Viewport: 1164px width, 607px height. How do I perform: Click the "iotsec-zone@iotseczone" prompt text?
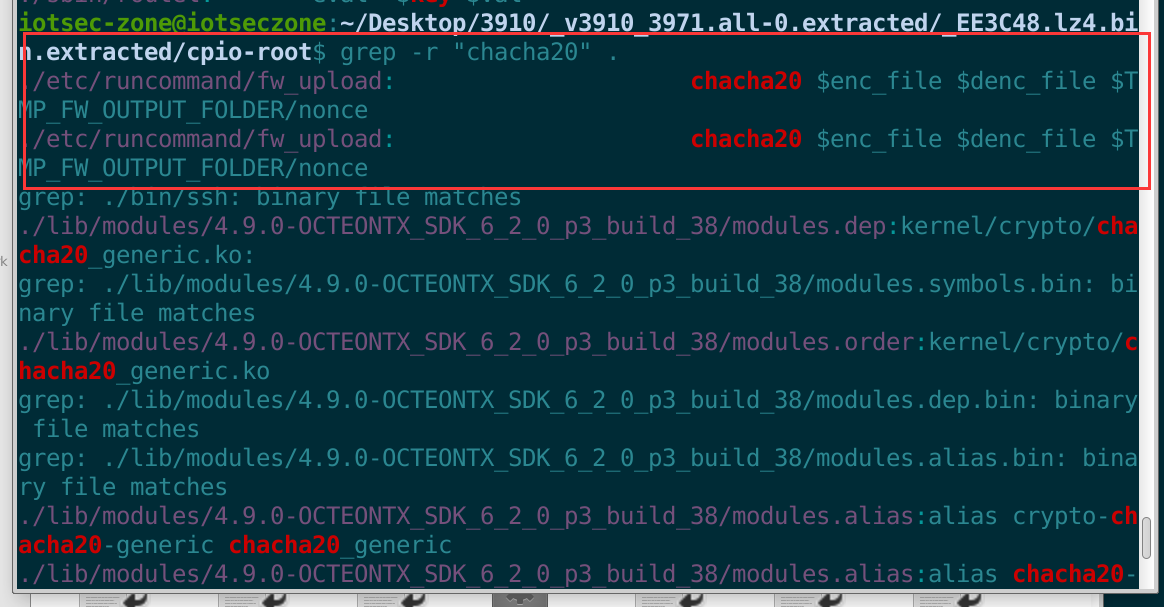coord(172,23)
